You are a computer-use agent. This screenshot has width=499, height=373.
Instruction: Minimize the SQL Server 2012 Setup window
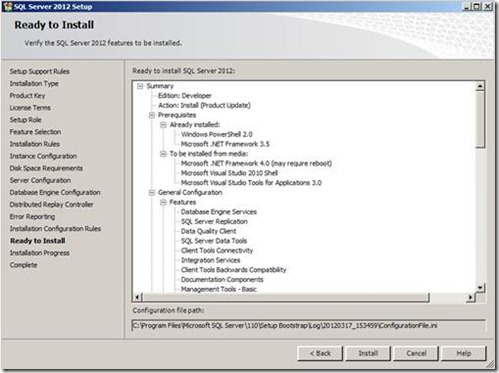point(467,6)
